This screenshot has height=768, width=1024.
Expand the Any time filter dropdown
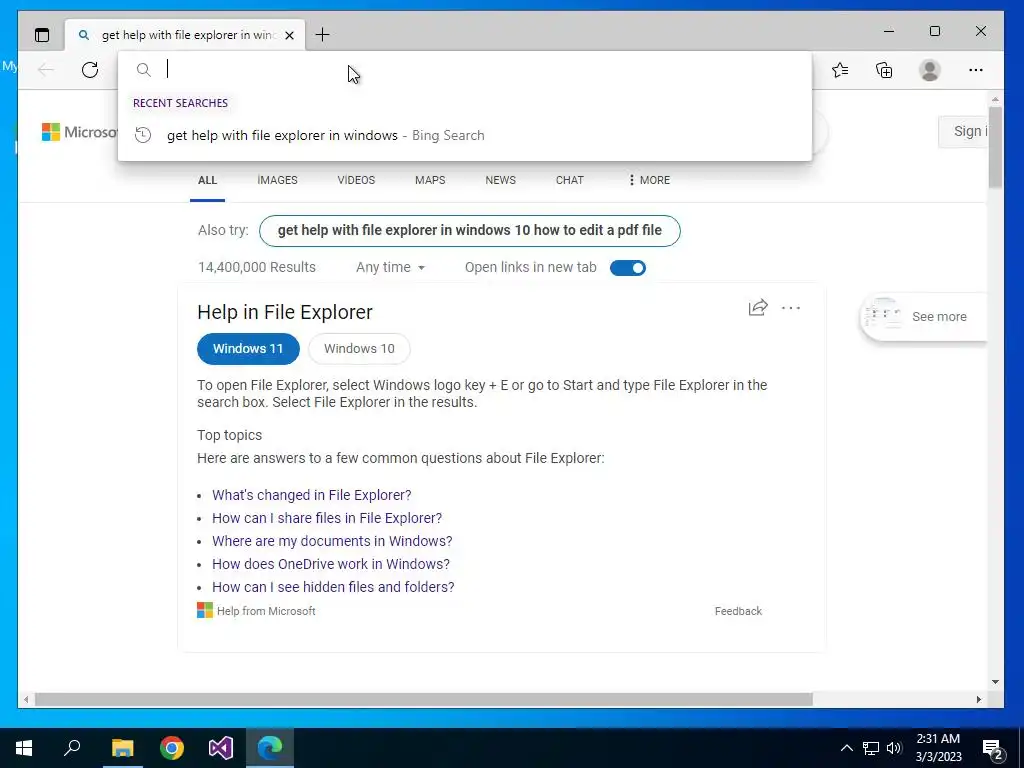(x=391, y=267)
